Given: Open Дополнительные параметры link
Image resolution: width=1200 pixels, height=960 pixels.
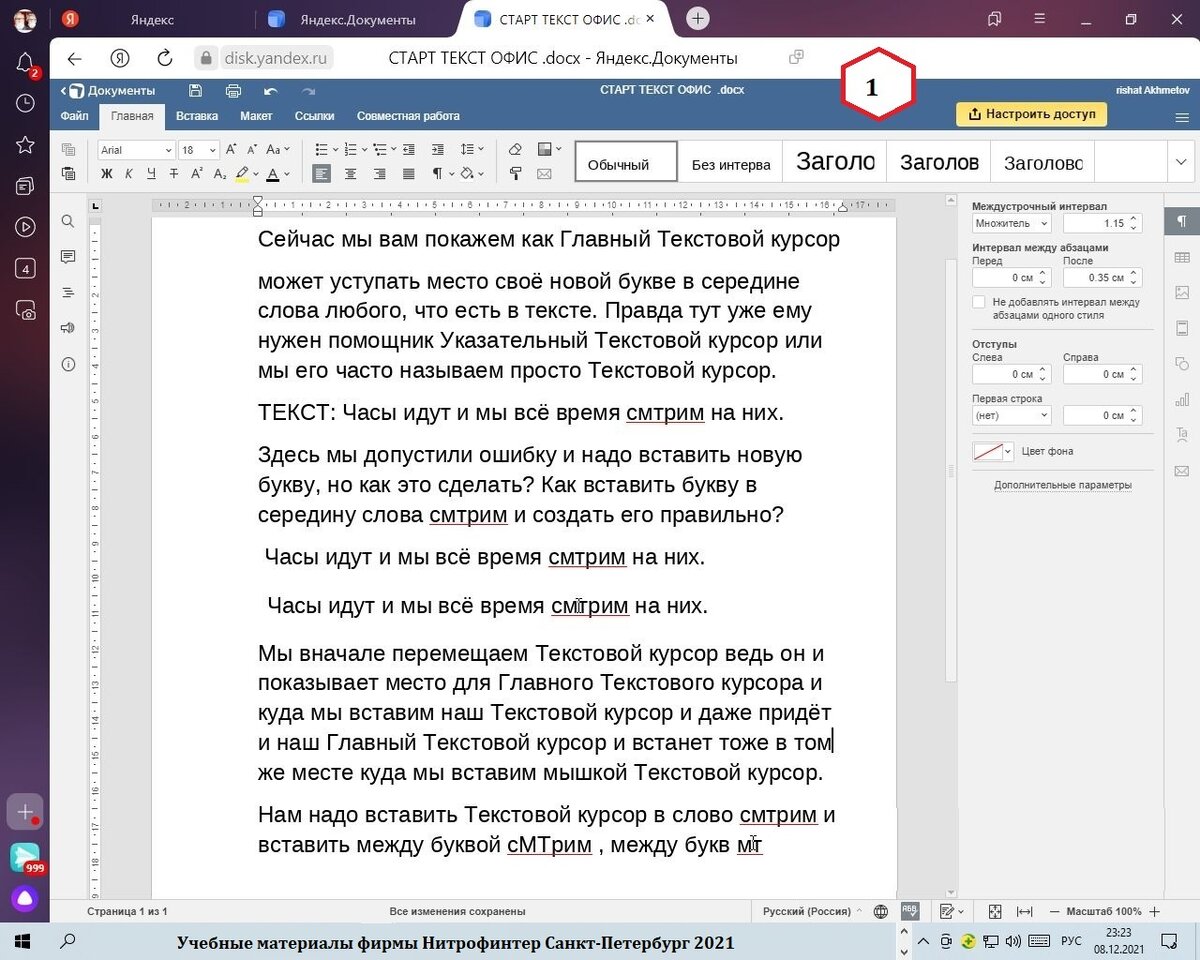Looking at the screenshot, I should [x=1062, y=485].
